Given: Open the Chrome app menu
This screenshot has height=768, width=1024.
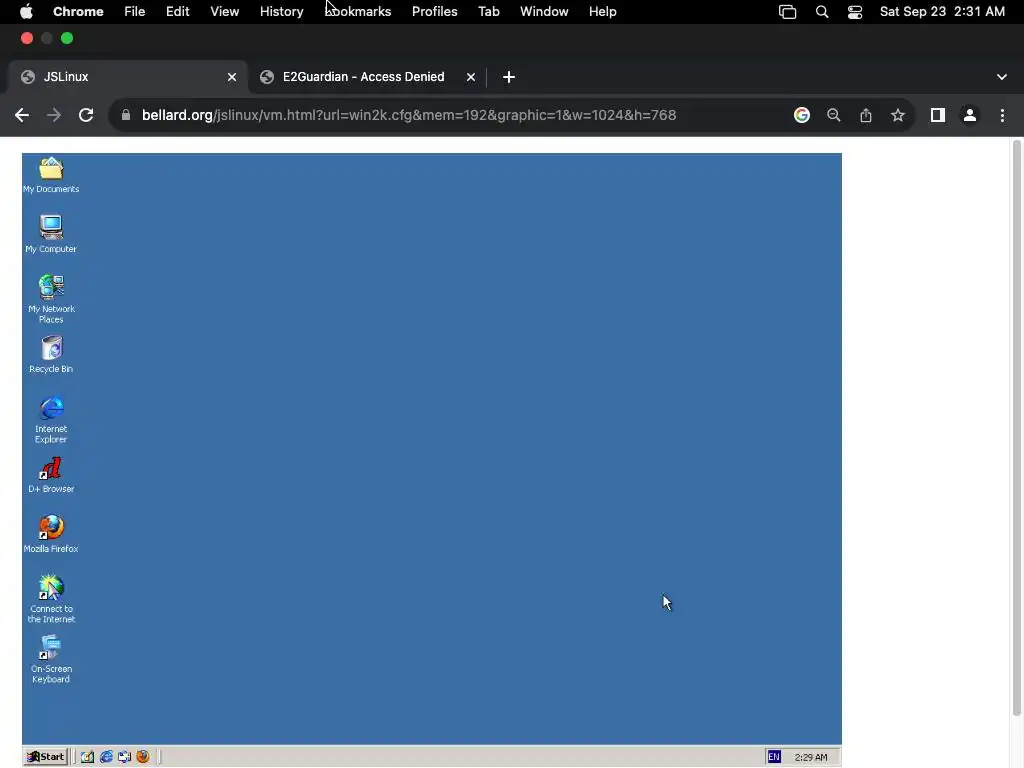Looking at the screenshot, I should tap(78, 12).
